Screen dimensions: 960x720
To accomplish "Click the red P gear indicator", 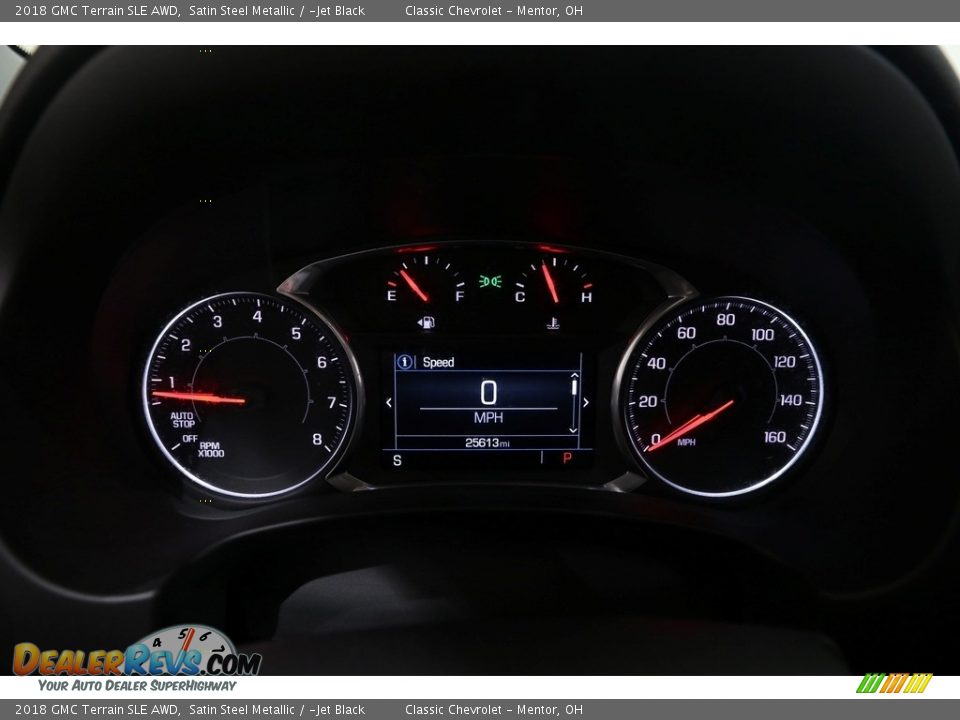I will click(x=567, y=458).
